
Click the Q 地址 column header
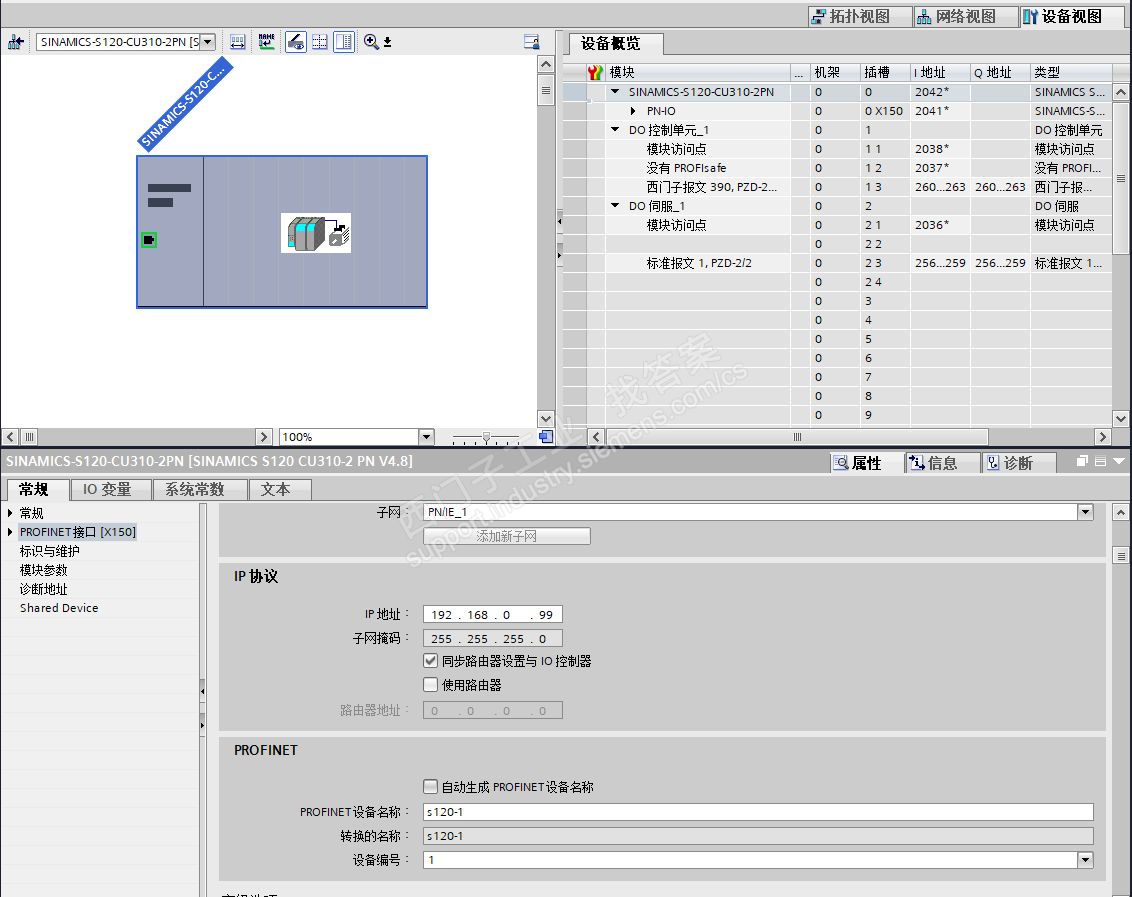(x=1000, y=72)
